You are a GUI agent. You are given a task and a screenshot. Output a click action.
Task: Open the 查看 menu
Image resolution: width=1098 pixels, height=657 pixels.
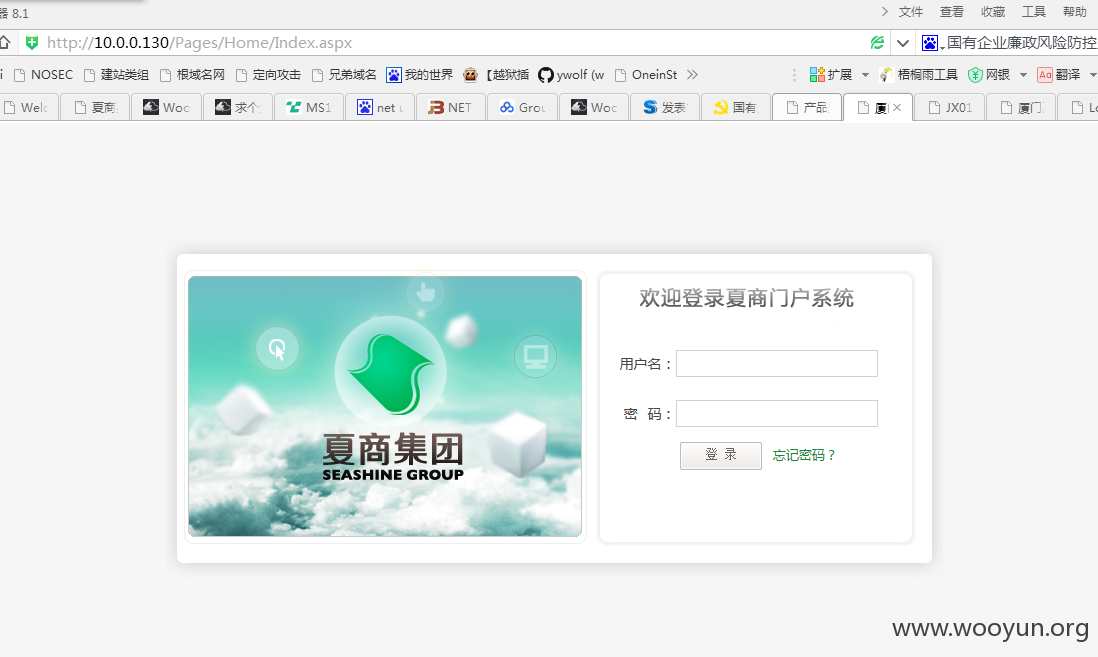(x=952, y=12)
